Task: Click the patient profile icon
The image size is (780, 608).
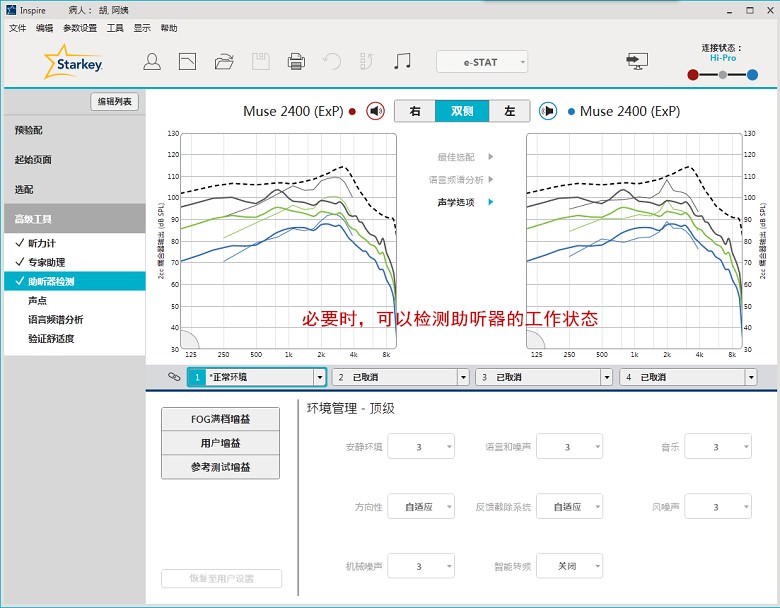Action: 152,62
